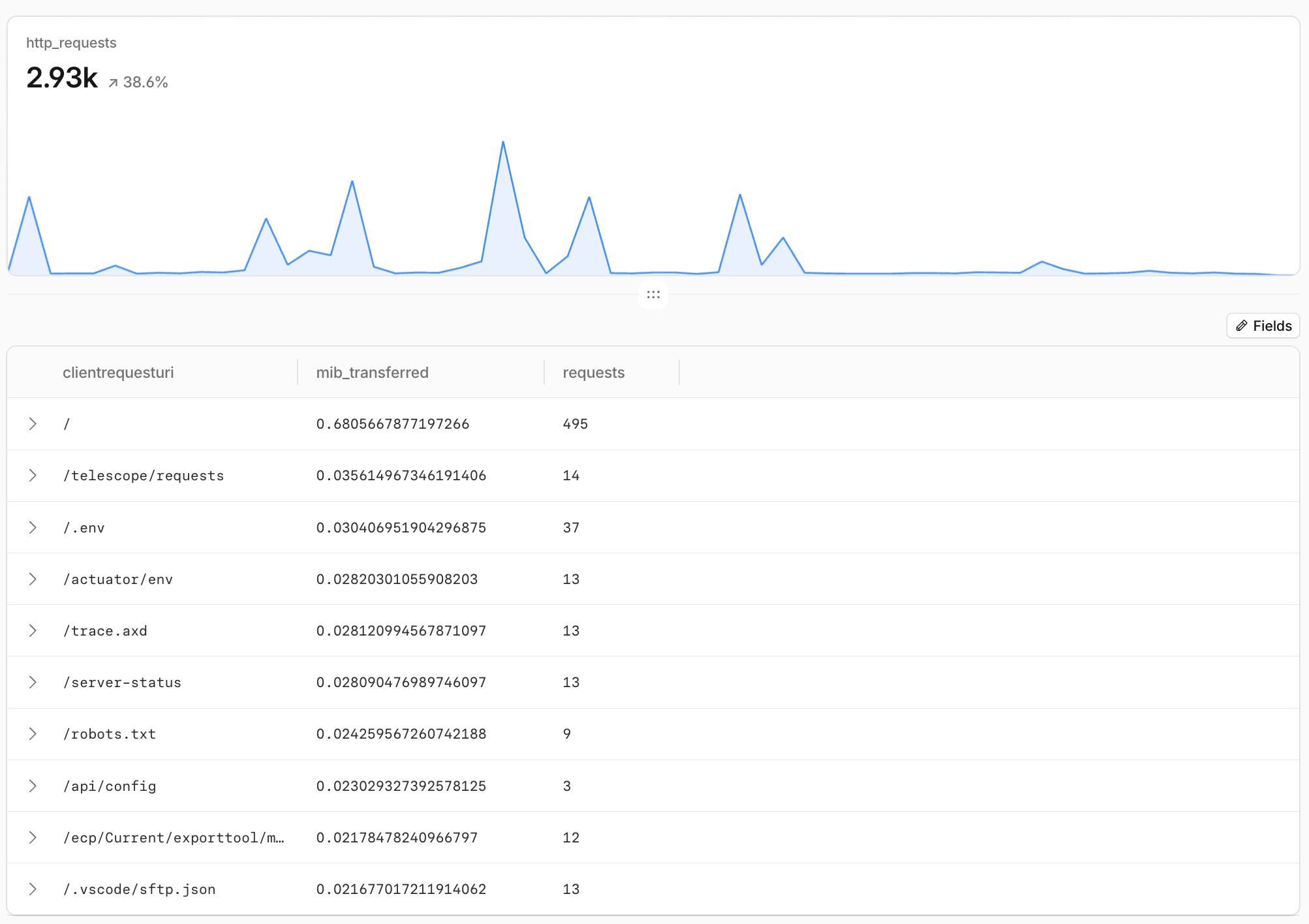Select the /actuator/env URI cell
1309x924 pixels.
pos(118,579)
